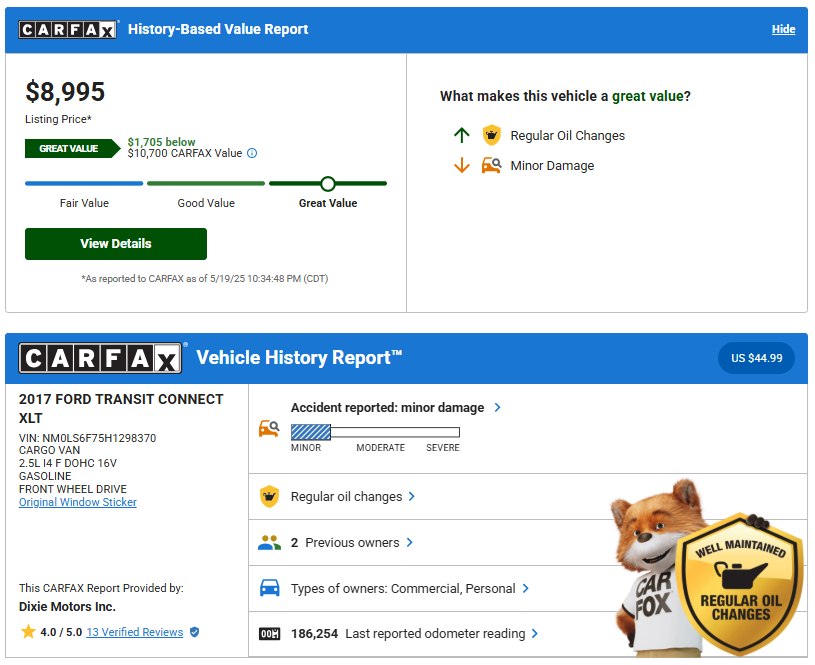815x665 pixels.
Task: Click the CARFAX logo in Vehicle History Report header
Action: (100, 358)
